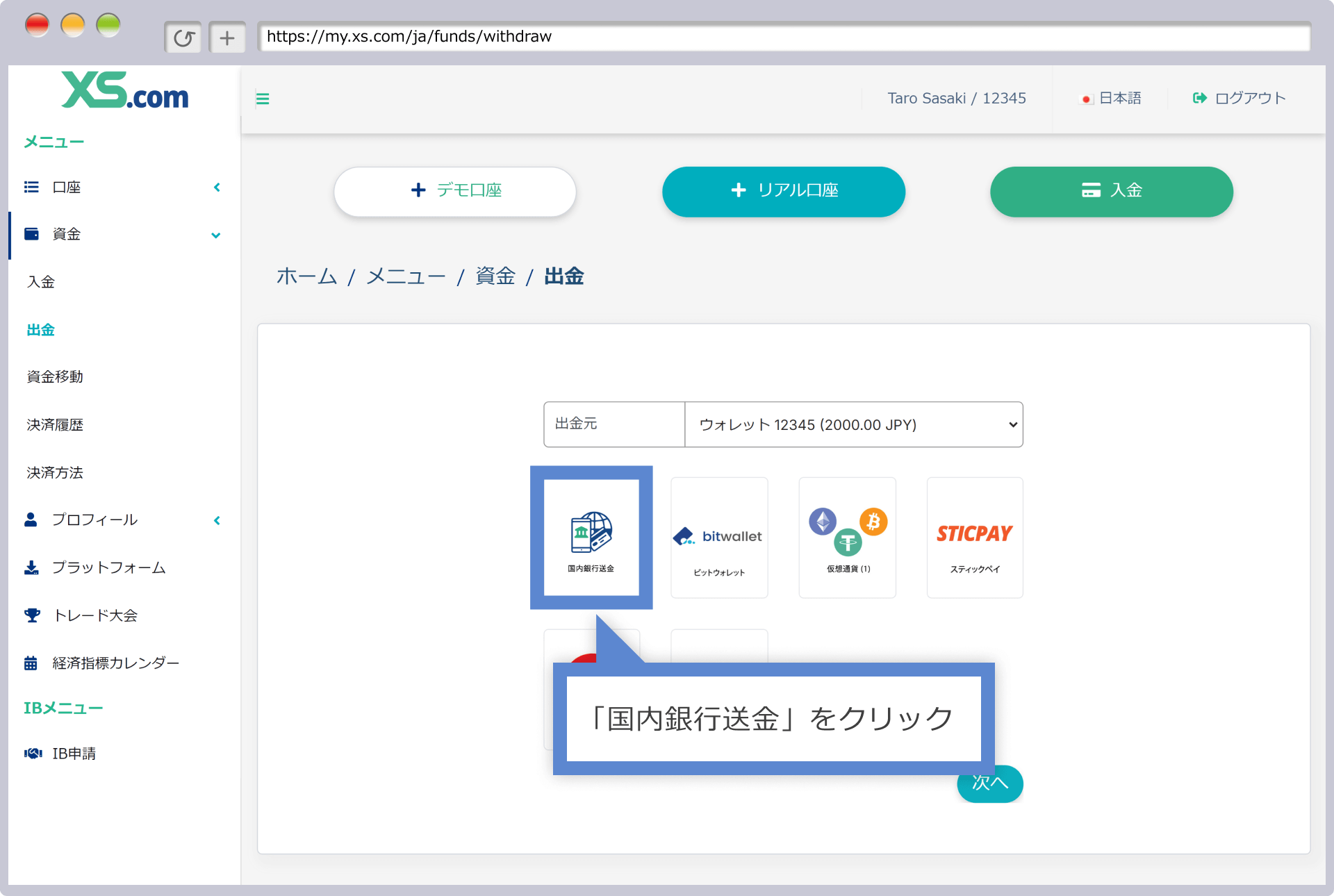Open 決済履歴 in the sidebar
Viewport: 1334px width, 896px height.
point(55,424)
